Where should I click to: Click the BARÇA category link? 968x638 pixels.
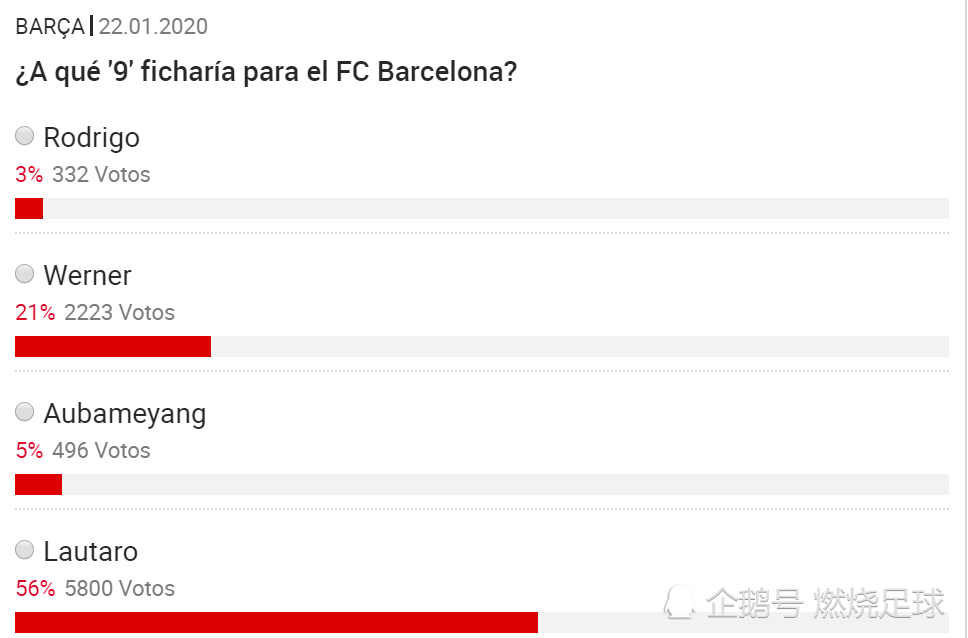click(x=49, y=27)
